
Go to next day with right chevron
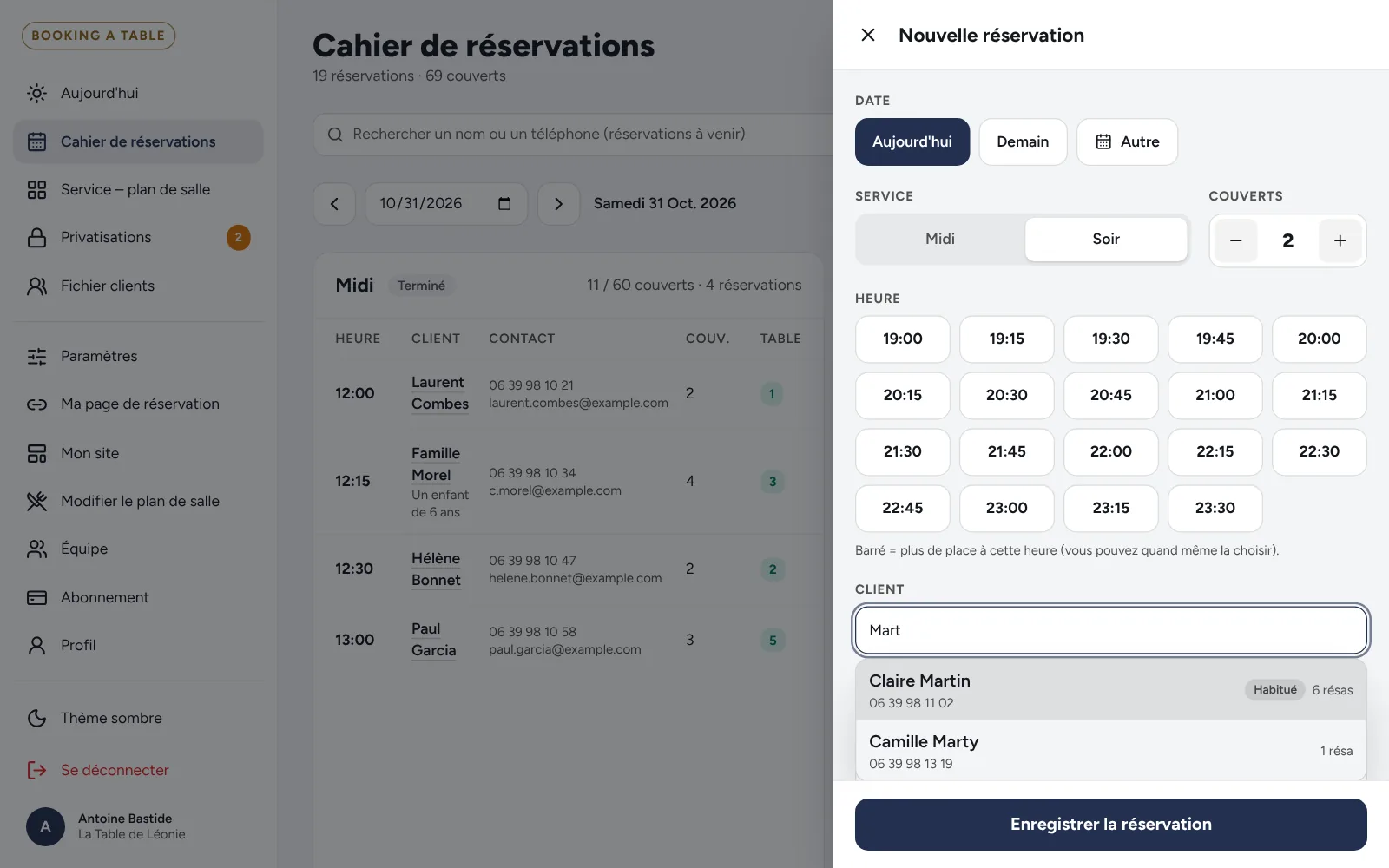click(558, 204)
